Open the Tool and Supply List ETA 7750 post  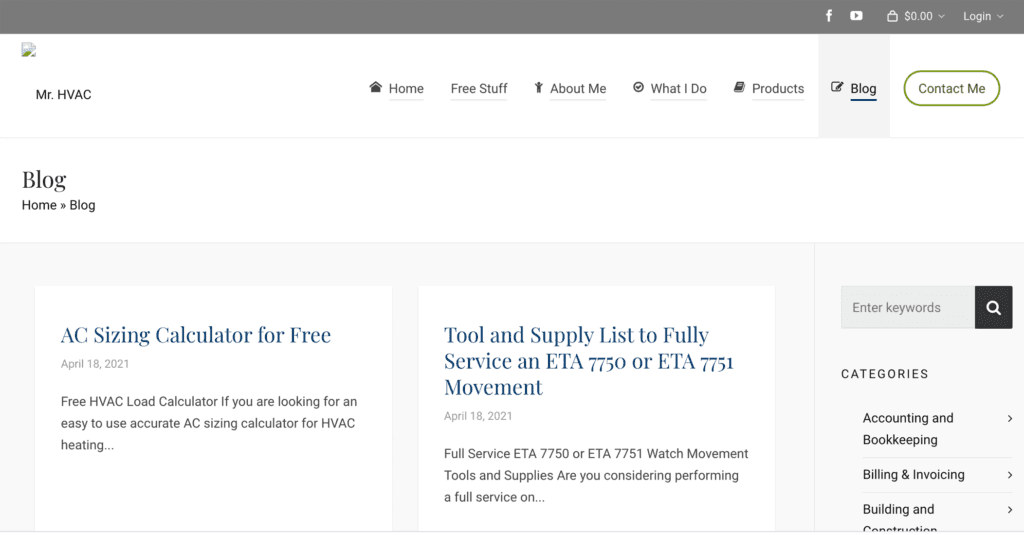point(589,361)
